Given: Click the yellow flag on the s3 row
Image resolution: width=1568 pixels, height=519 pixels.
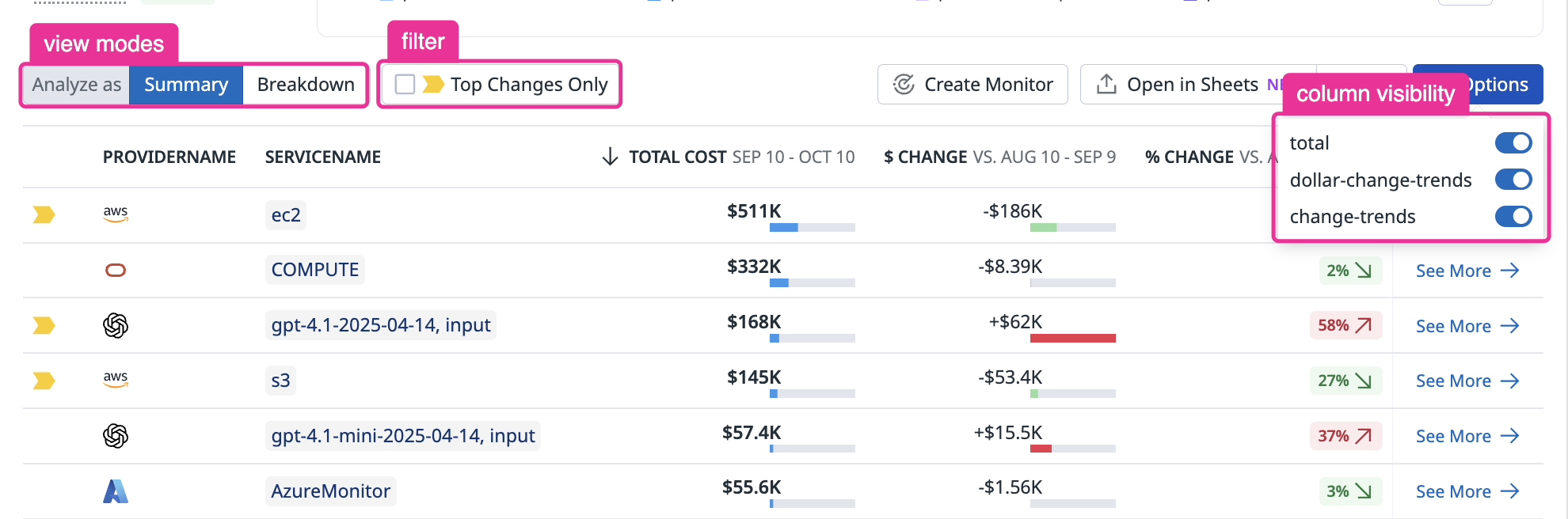Looking at the screenshot, I should 44,381.
